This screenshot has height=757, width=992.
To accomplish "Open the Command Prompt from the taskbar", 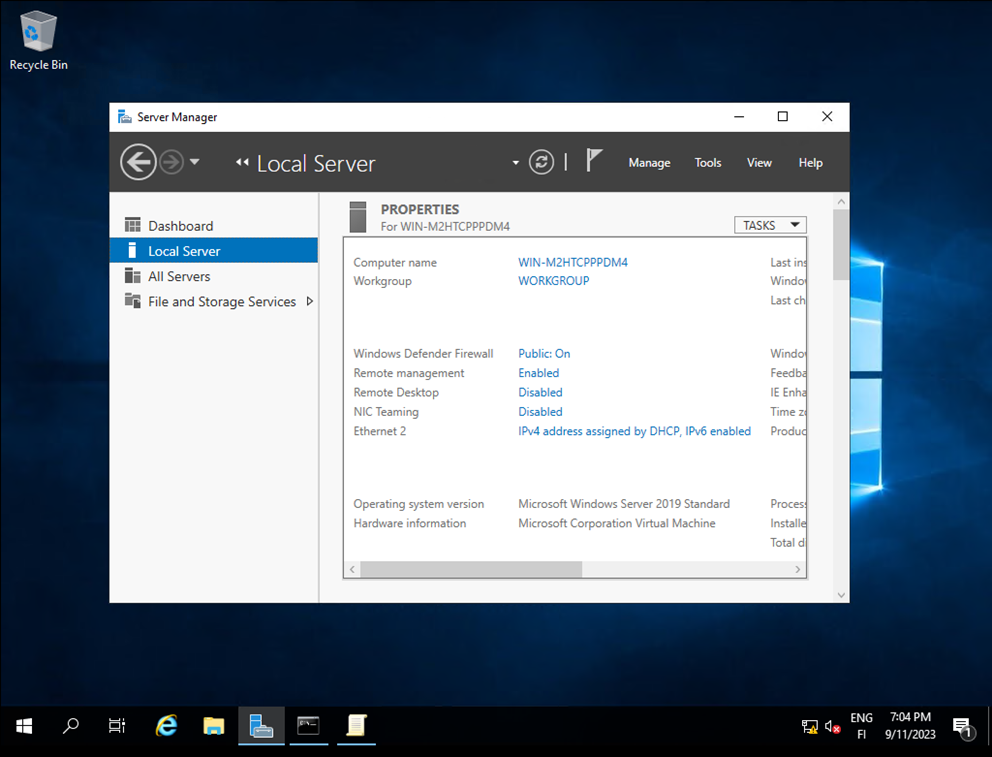I will click(x=309, y=726).
